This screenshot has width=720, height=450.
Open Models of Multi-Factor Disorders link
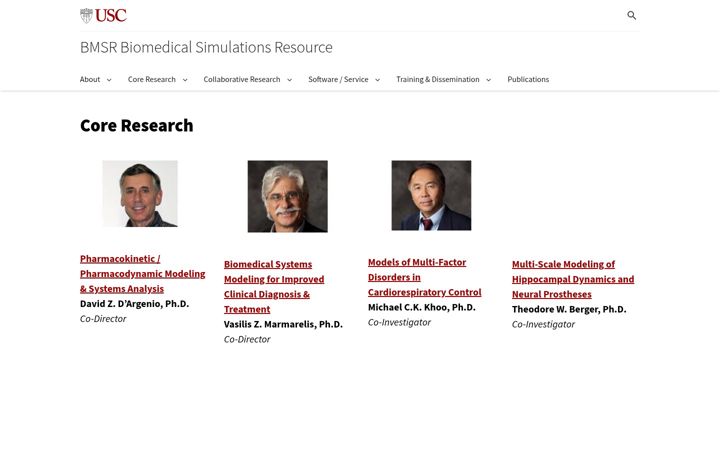click(425, 277)
